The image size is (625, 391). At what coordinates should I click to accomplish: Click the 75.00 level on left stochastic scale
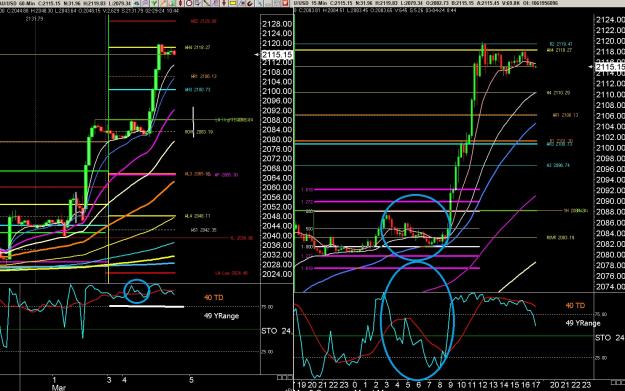coord(267,307)
